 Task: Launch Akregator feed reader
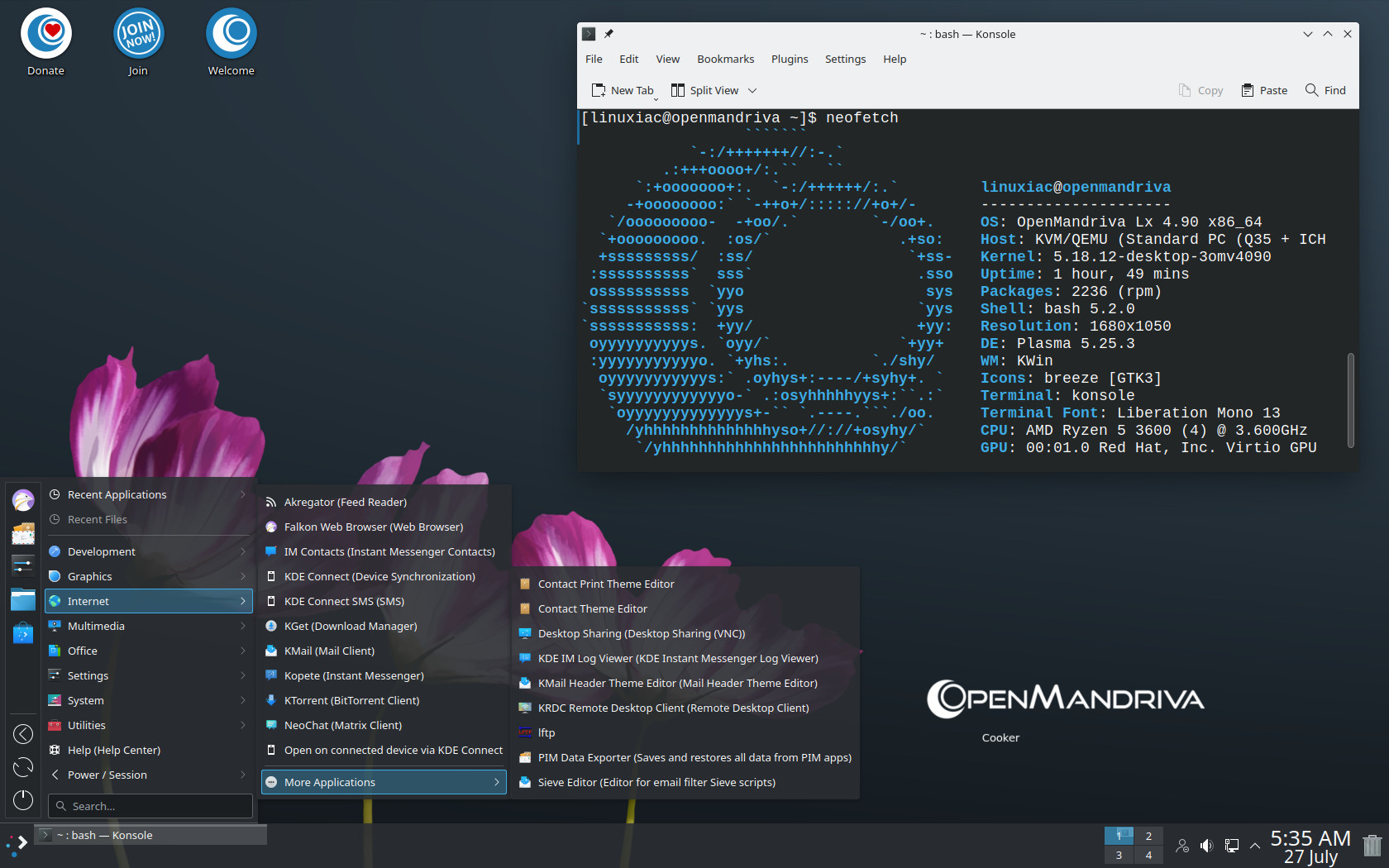coord(384,502)
